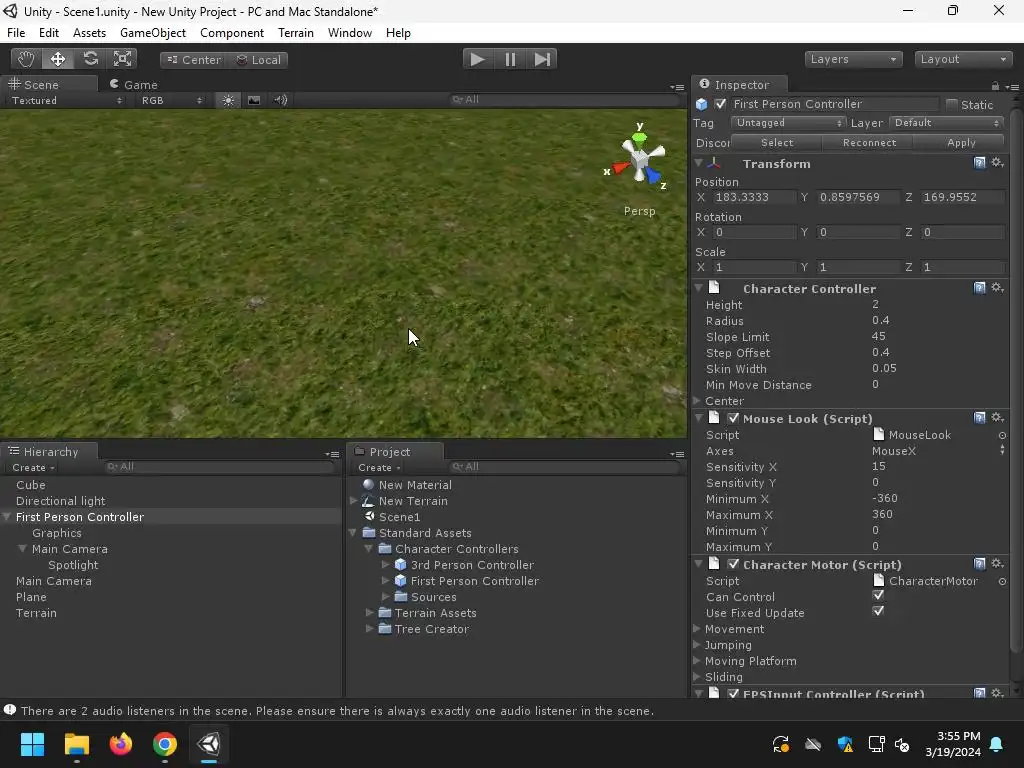Screen dimensions: 1024x768
Task: Open the Hierarchy Create menu button
Action: coord(33,468)
